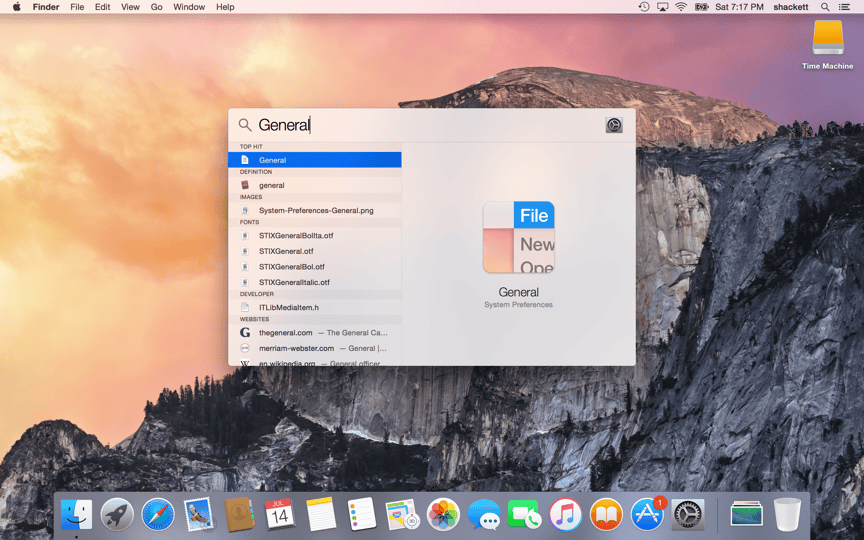
Task: Open the Finder menu
Action: coord(46,7)
